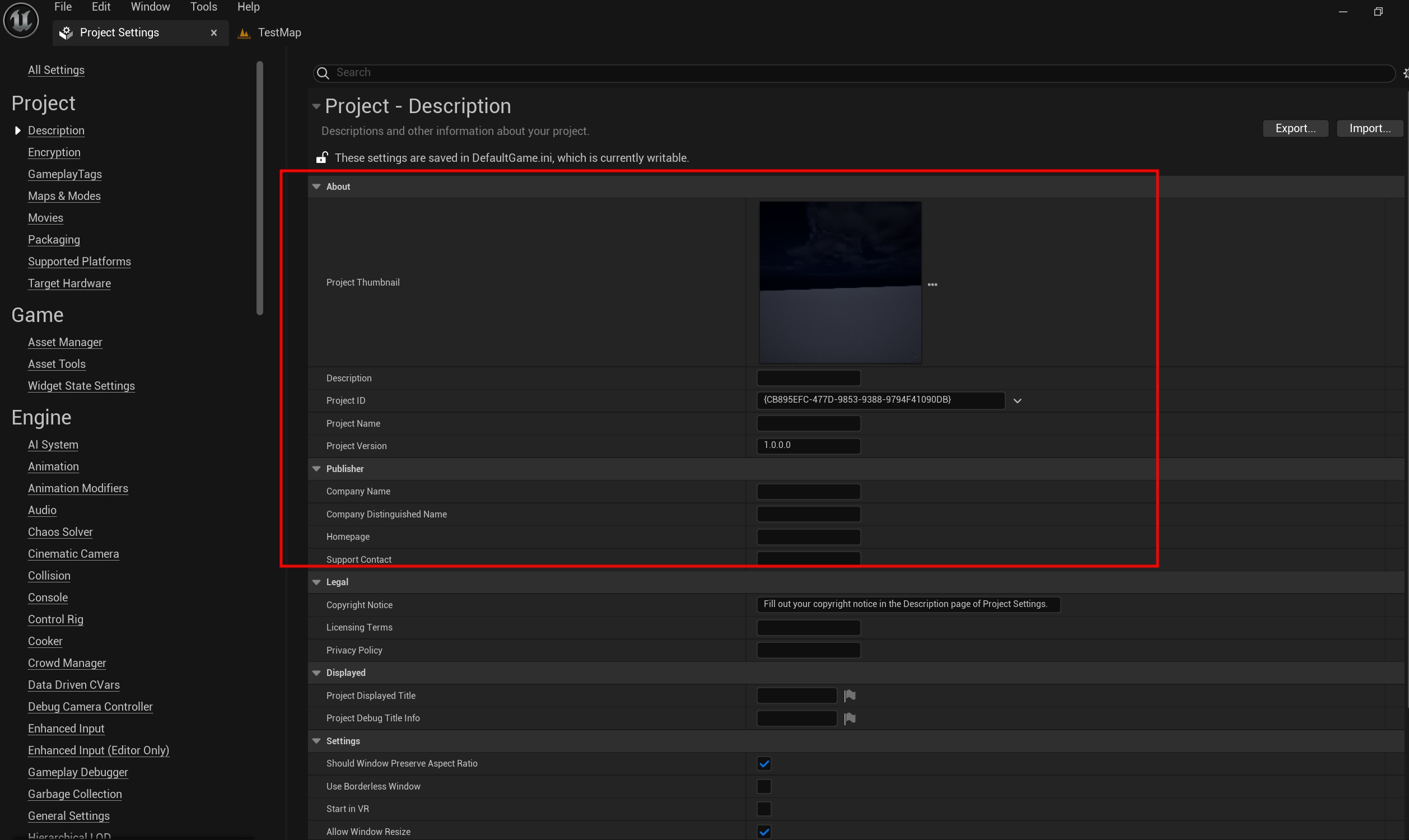Click the Homepage text field
The width and height of the screenshot is (1409, 840).
tap(809, 536)
